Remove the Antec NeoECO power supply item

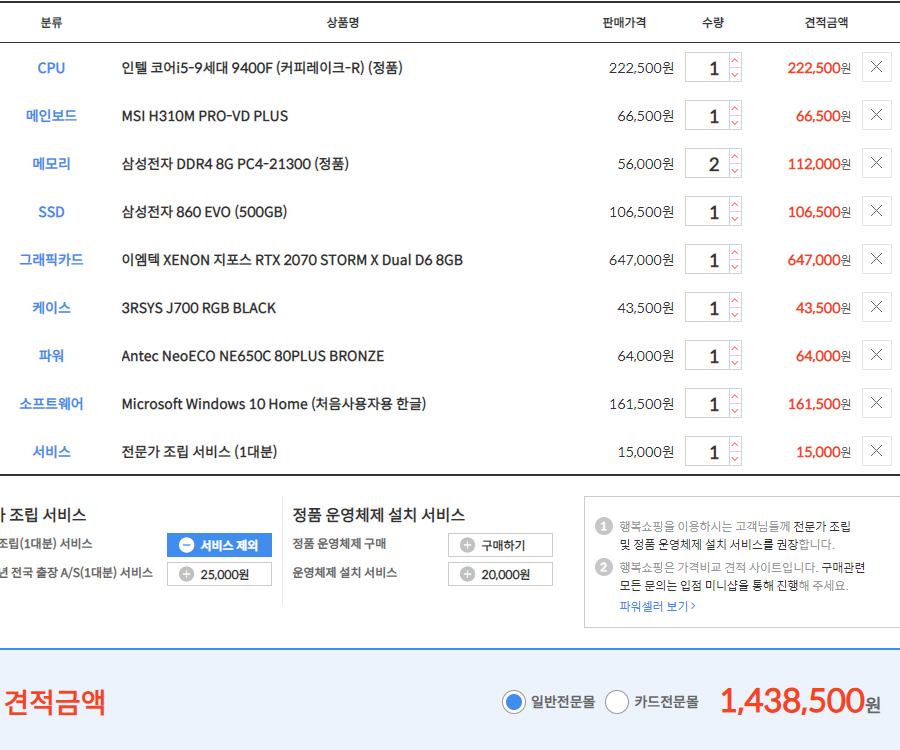tap(876, 355)
